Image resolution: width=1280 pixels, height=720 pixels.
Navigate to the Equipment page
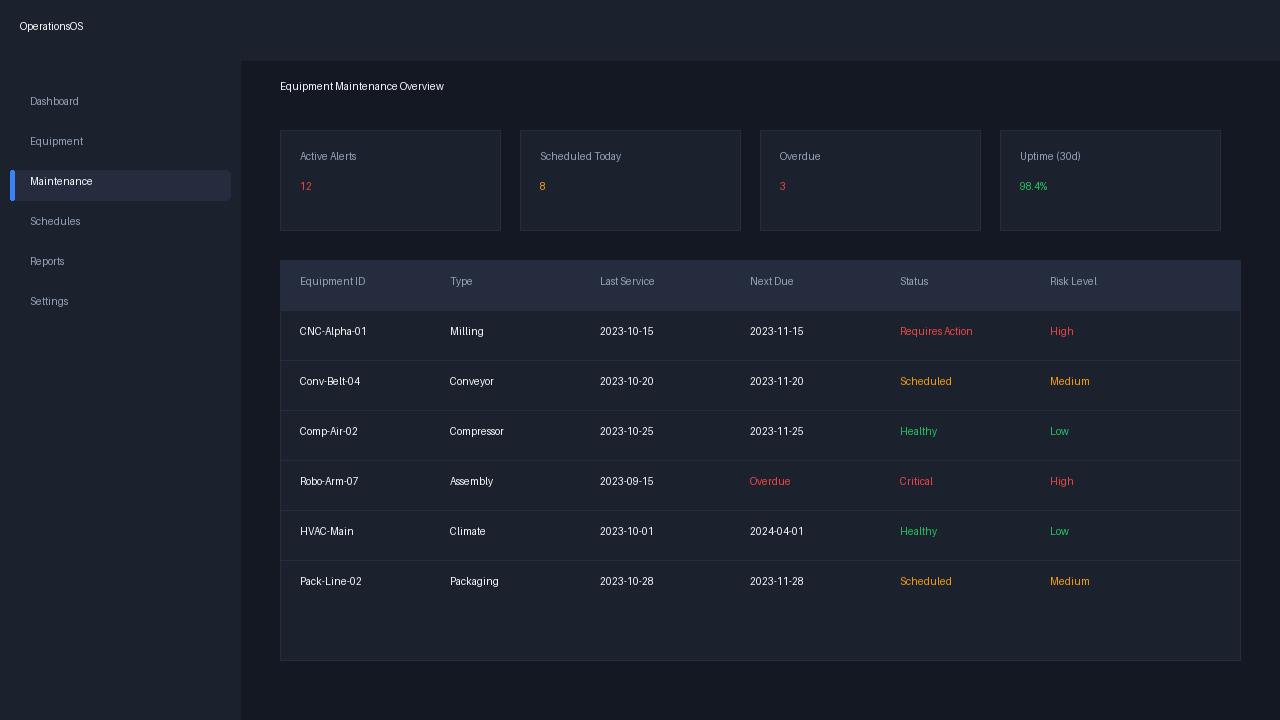tap(56, 141)
